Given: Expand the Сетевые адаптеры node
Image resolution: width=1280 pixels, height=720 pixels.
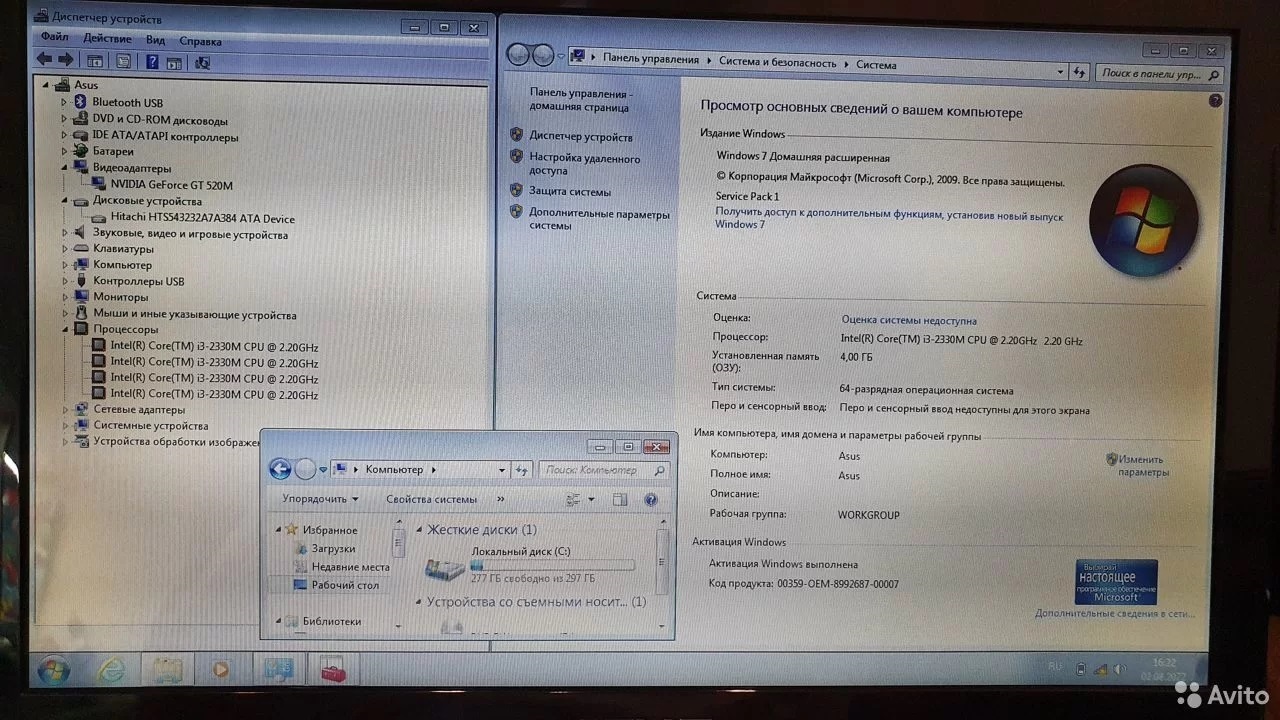Looking at the screenshot, I should (64, 410).
